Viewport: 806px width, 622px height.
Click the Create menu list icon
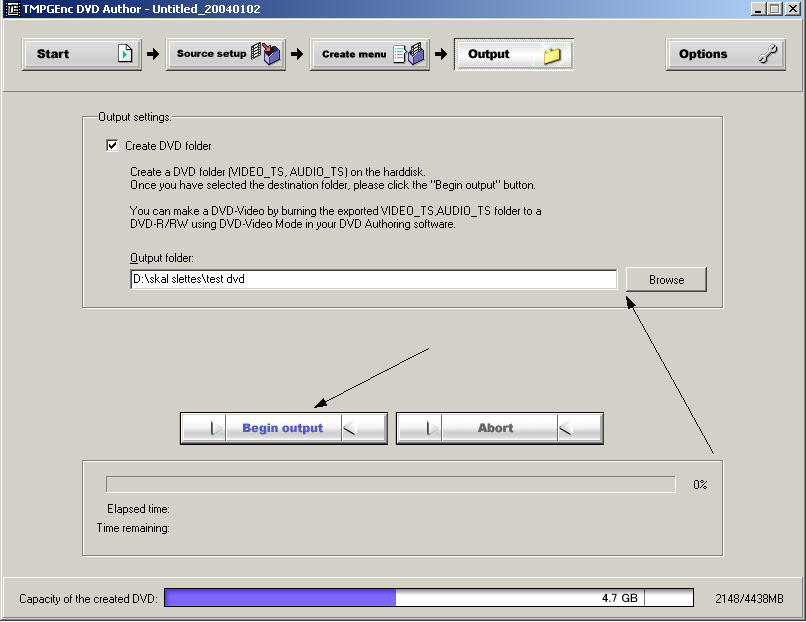[x=409, y=53]
